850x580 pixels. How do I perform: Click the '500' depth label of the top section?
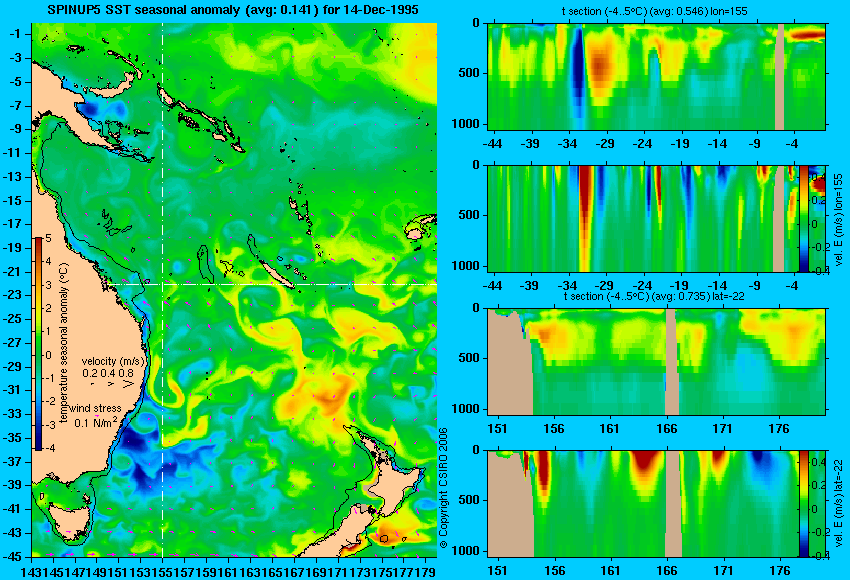point(469,73)
